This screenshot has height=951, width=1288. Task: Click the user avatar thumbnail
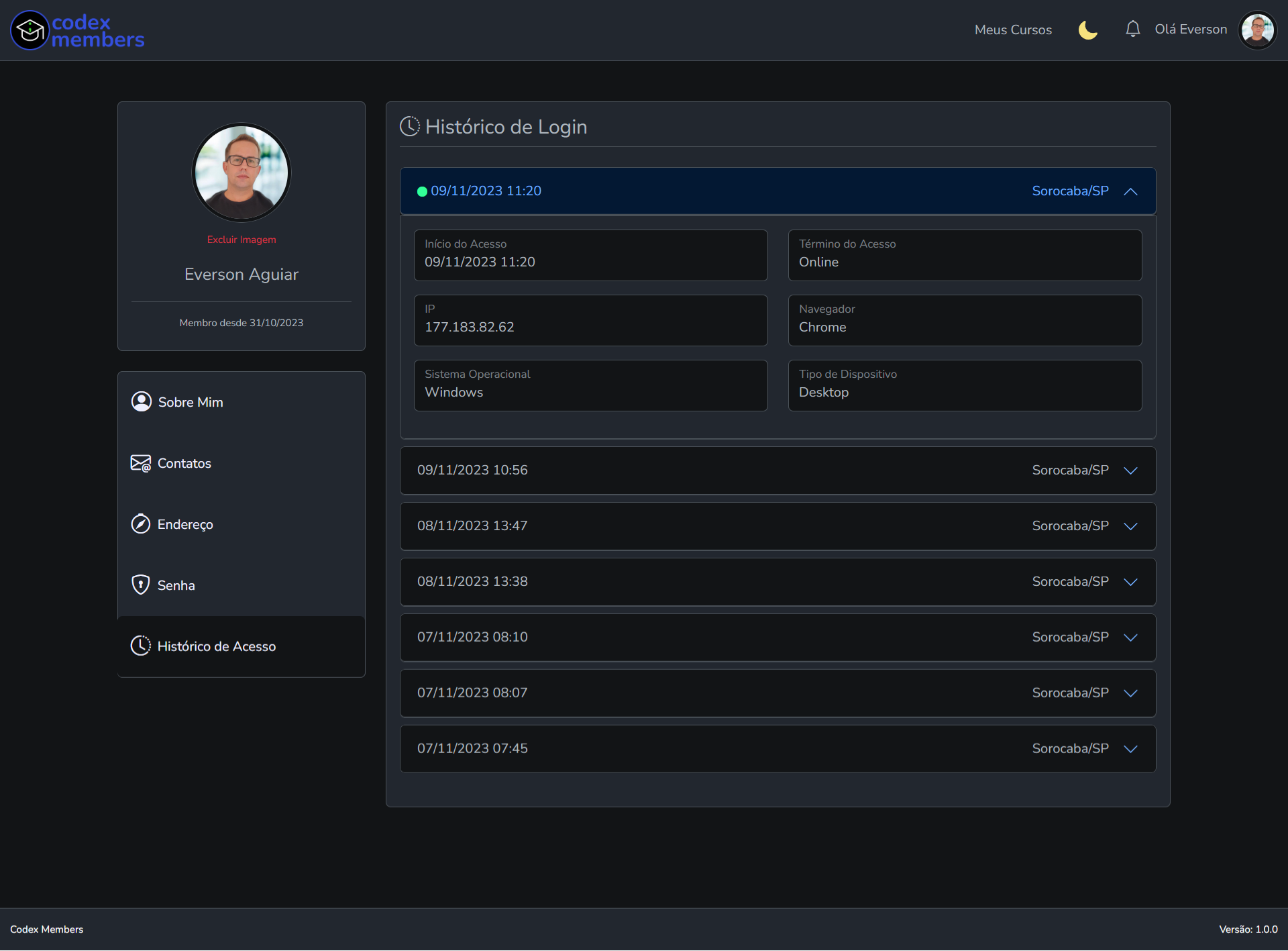point(1258,30)
